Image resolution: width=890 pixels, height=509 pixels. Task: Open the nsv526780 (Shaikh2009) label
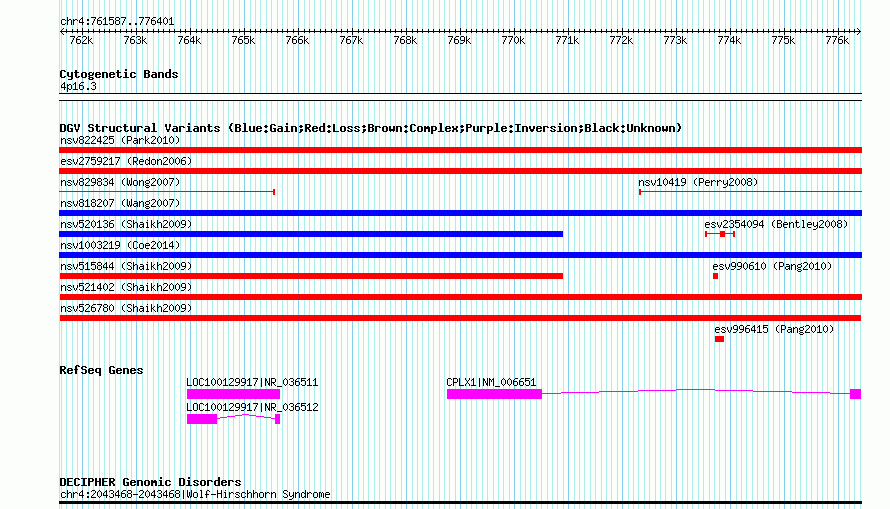pos(126,308)
